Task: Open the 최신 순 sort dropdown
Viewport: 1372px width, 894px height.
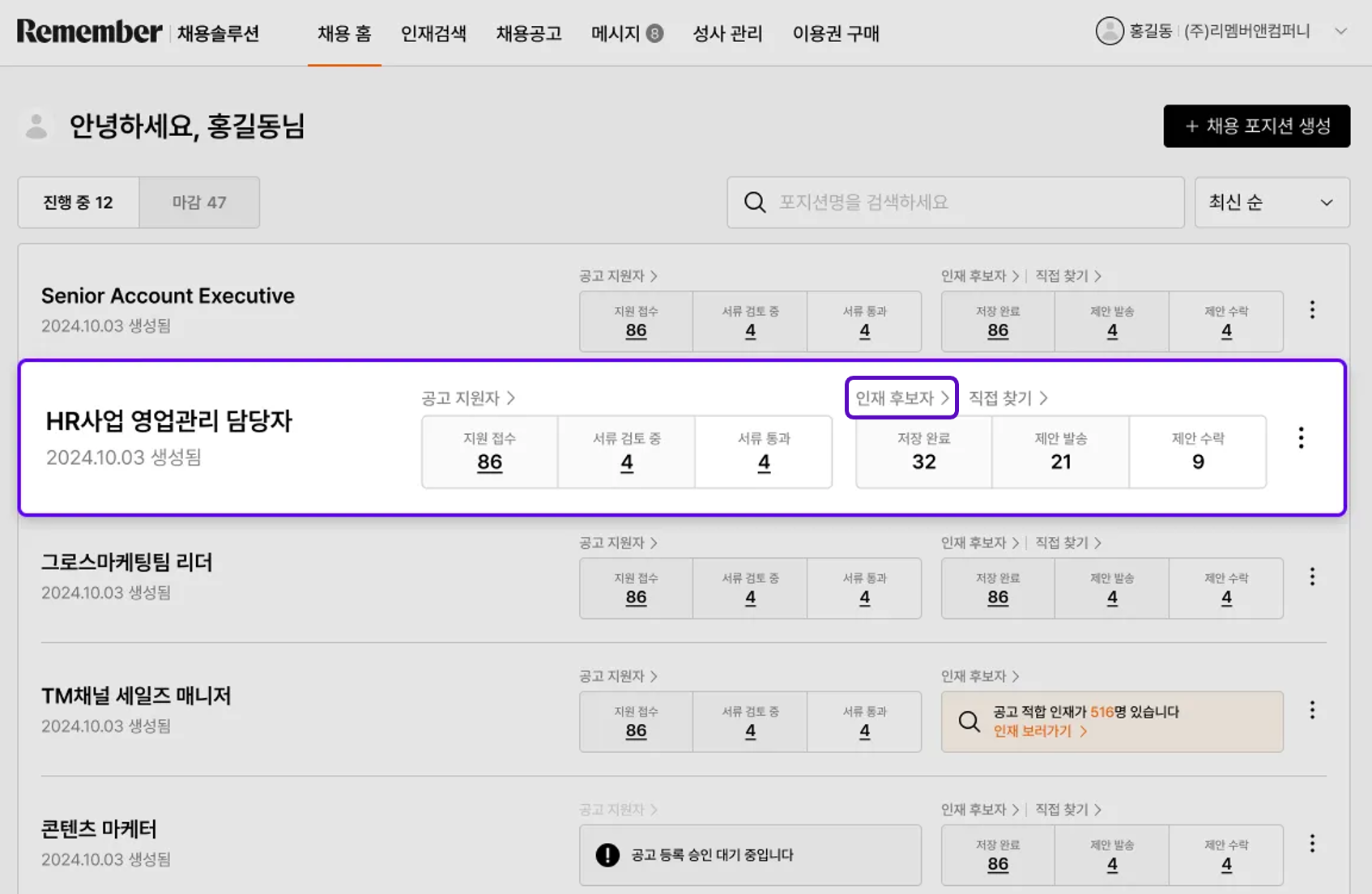Action: point(1272,202)
